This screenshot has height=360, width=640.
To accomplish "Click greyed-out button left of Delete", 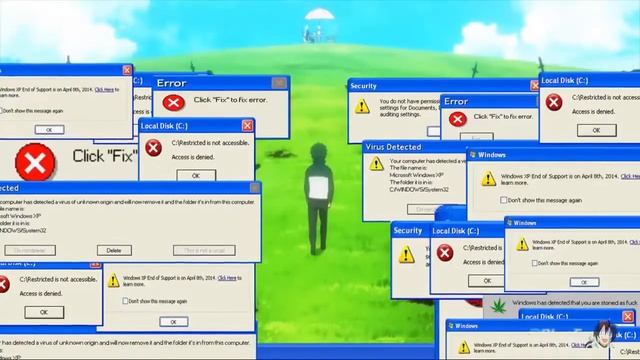I will click(30, 250).
